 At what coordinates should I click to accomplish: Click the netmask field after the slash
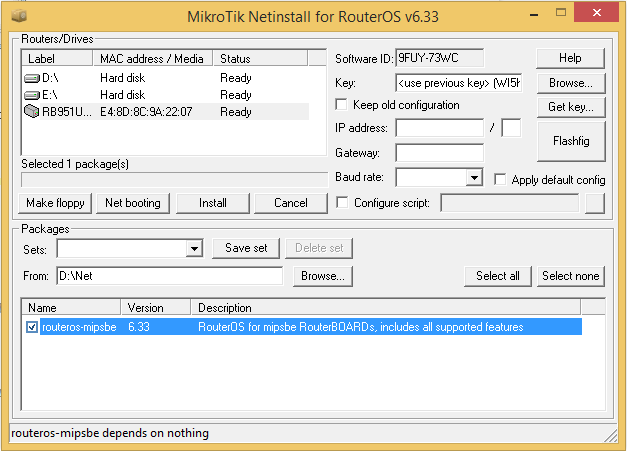click(x=511, y=128)
